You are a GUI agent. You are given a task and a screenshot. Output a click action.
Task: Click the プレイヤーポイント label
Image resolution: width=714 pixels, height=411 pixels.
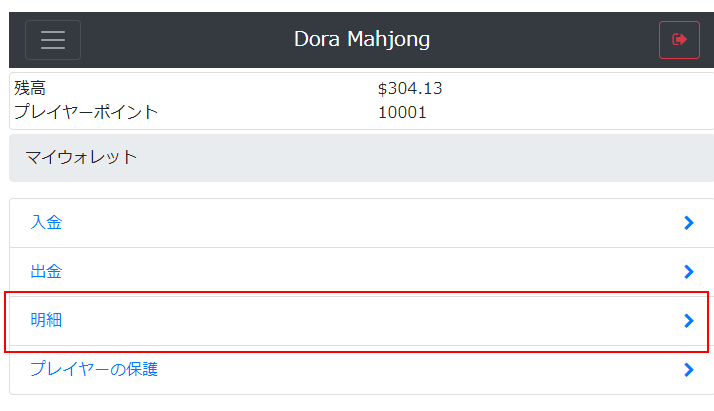tap(86, 112)
